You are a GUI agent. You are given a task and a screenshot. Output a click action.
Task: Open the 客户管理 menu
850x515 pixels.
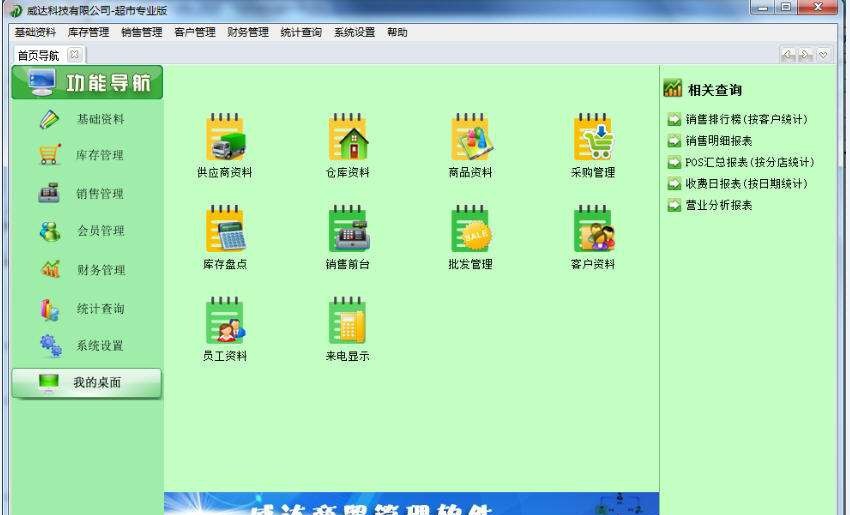(195, 33)
